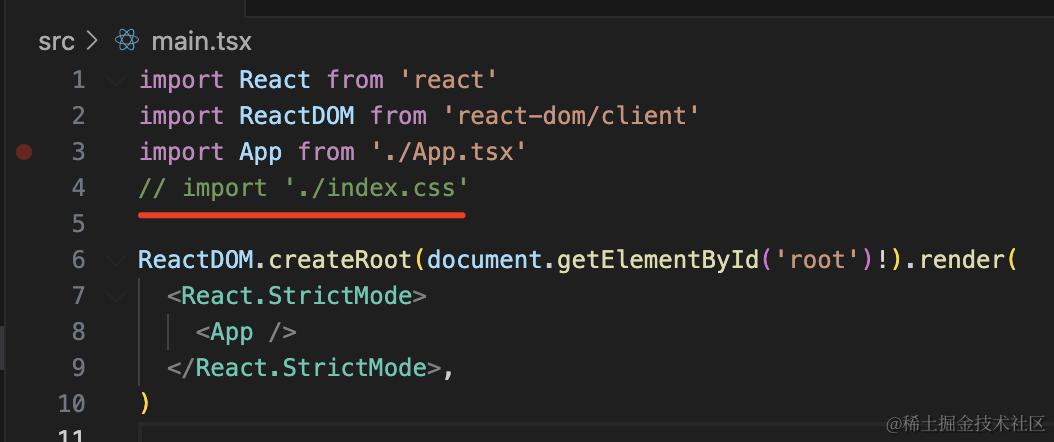Collapse the fold arrow on line 7
The image size is (1054, 442).
click(116, 296)
